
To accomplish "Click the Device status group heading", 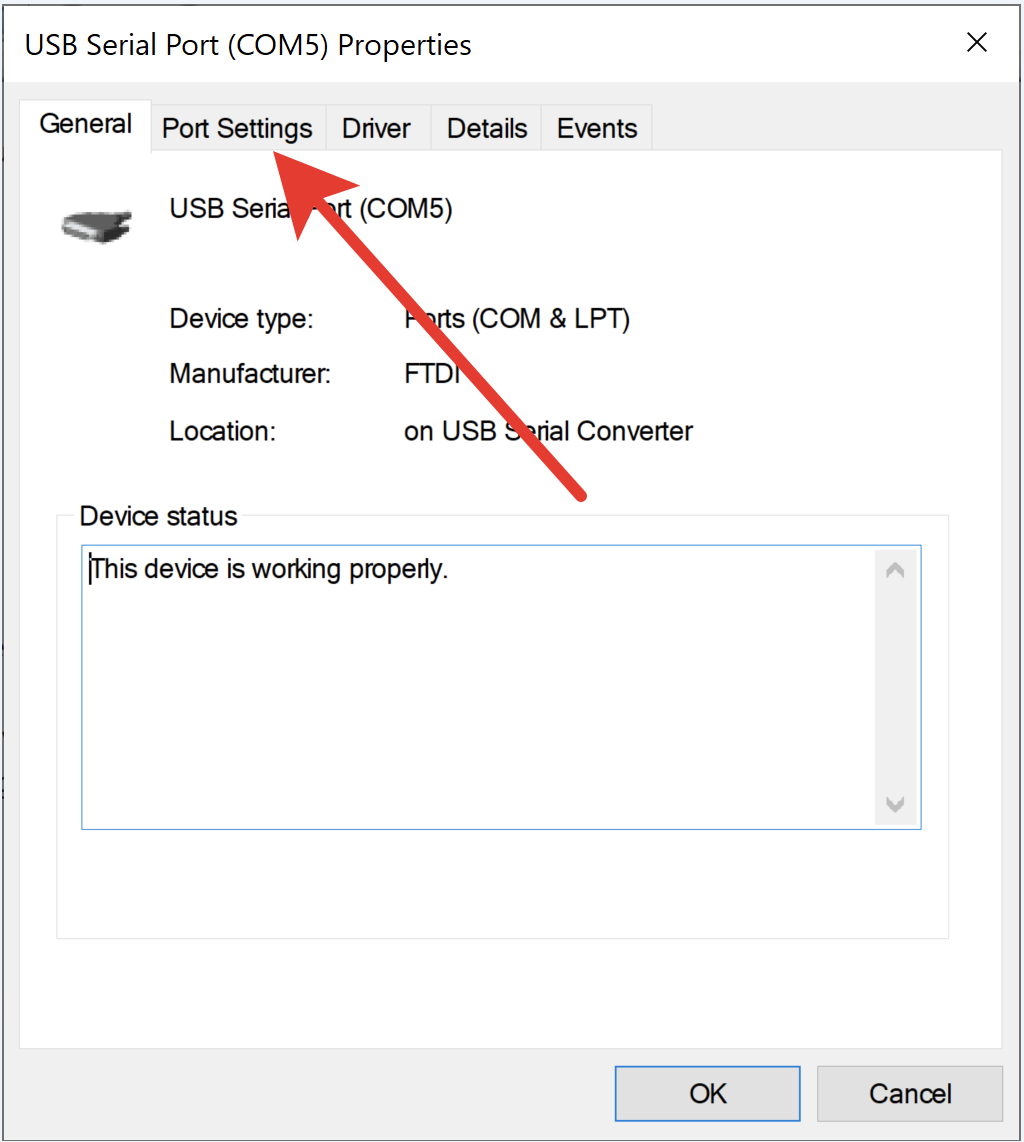I will click(159, 517).
